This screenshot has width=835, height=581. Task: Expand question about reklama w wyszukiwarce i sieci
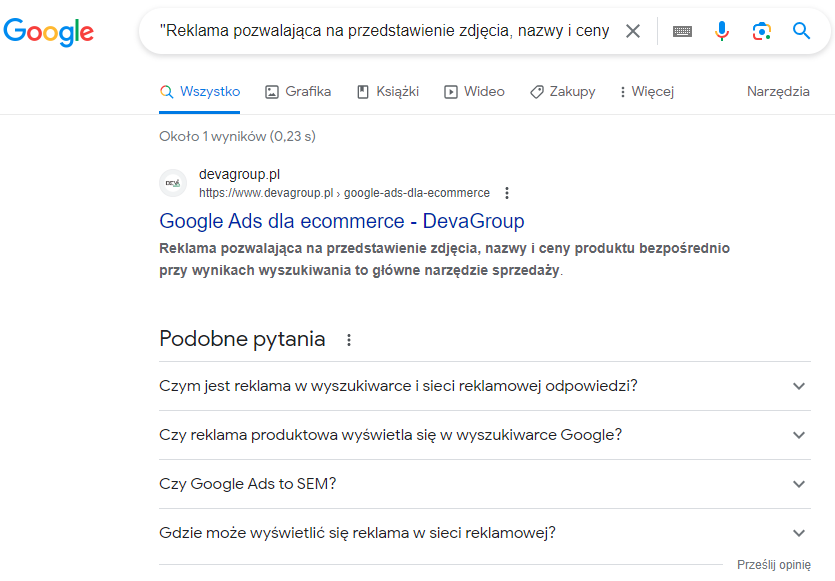point(485,386)
